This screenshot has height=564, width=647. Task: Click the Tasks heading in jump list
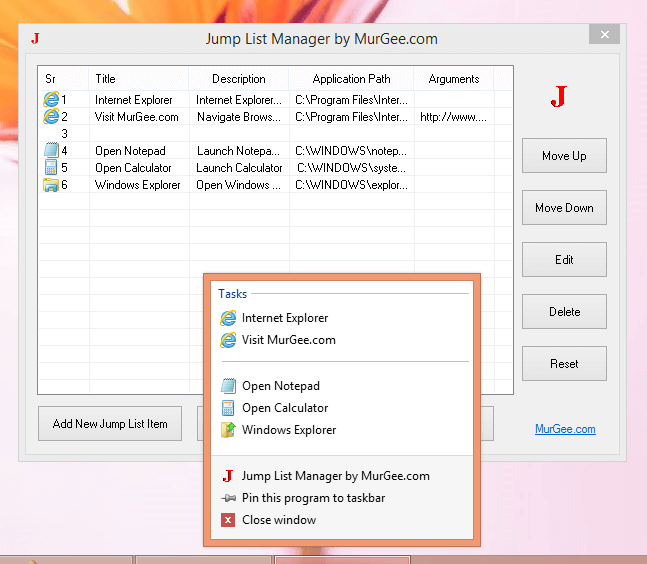[x=232, y=294]
